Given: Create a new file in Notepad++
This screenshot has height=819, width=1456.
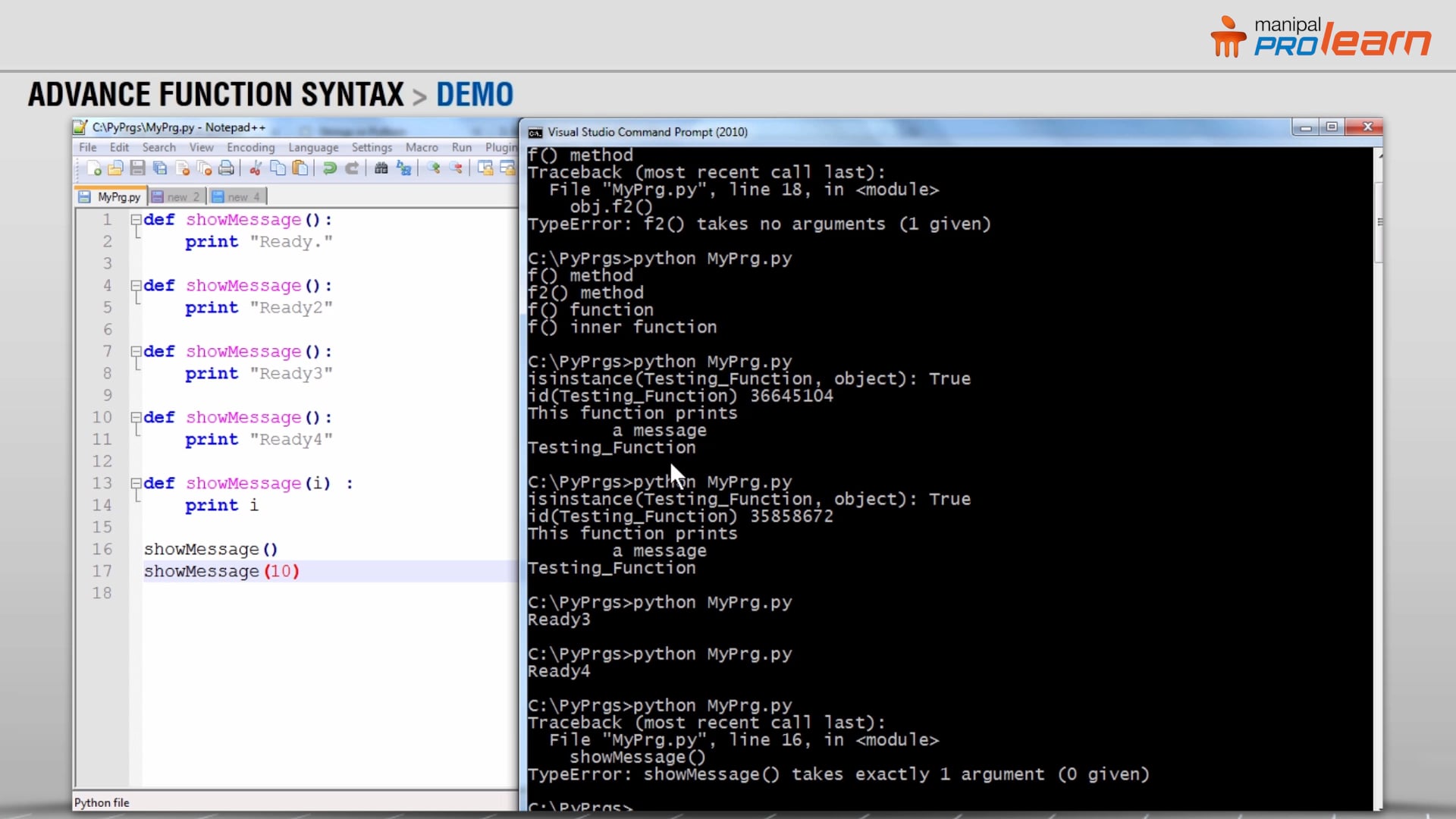Looking at the screenshot, I should [93, 168].
